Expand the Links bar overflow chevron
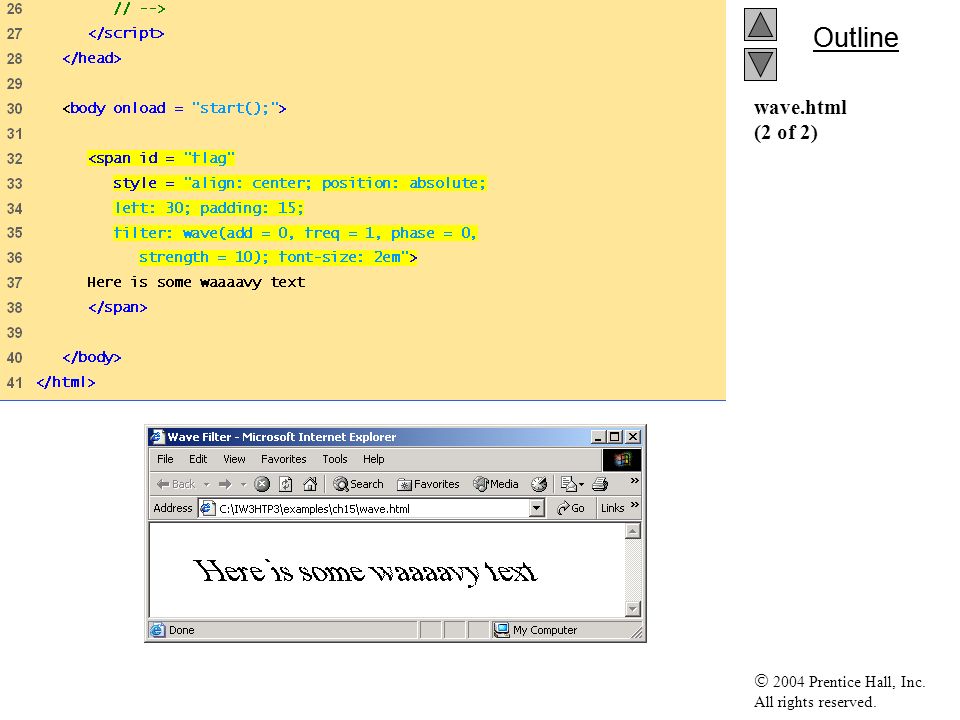 tap(634, 505)
